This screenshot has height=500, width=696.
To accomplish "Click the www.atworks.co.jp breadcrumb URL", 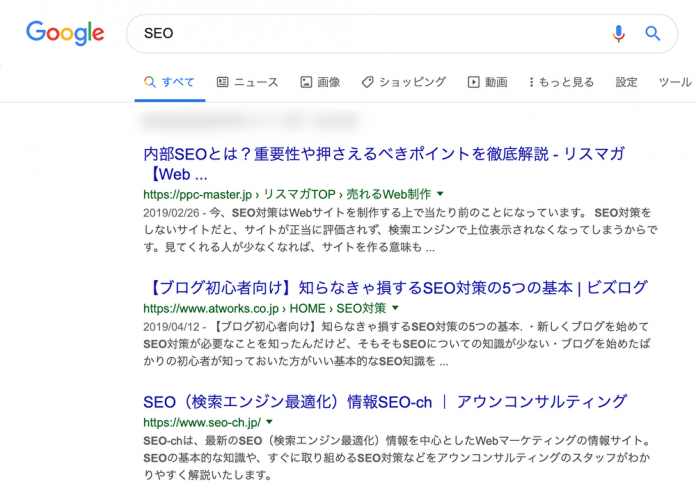I will 265,308.
